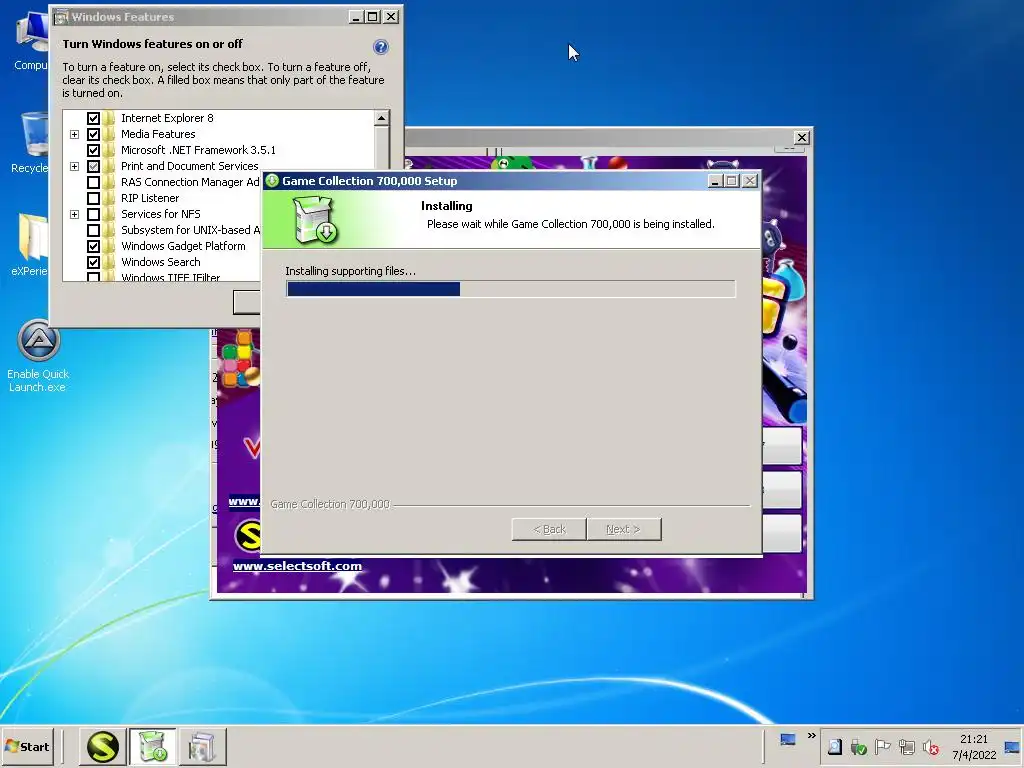The width and height of the screenshot is (1024, 768).
Task: Open Enable Quick Launch.exe desktop icon
Action: (x=38, y=356)
